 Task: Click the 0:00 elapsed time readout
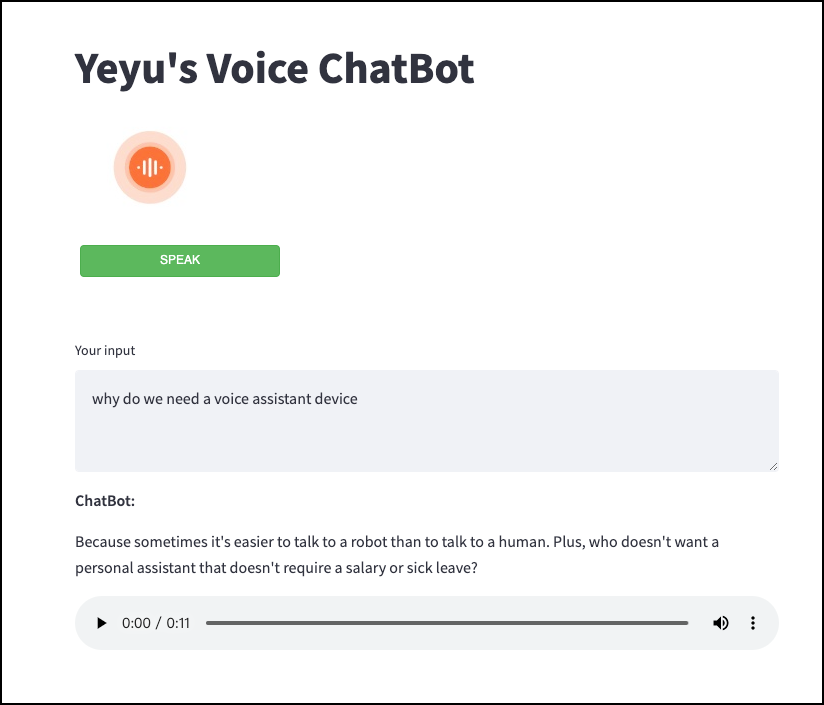pyautogui.click(x=136, y=623)
